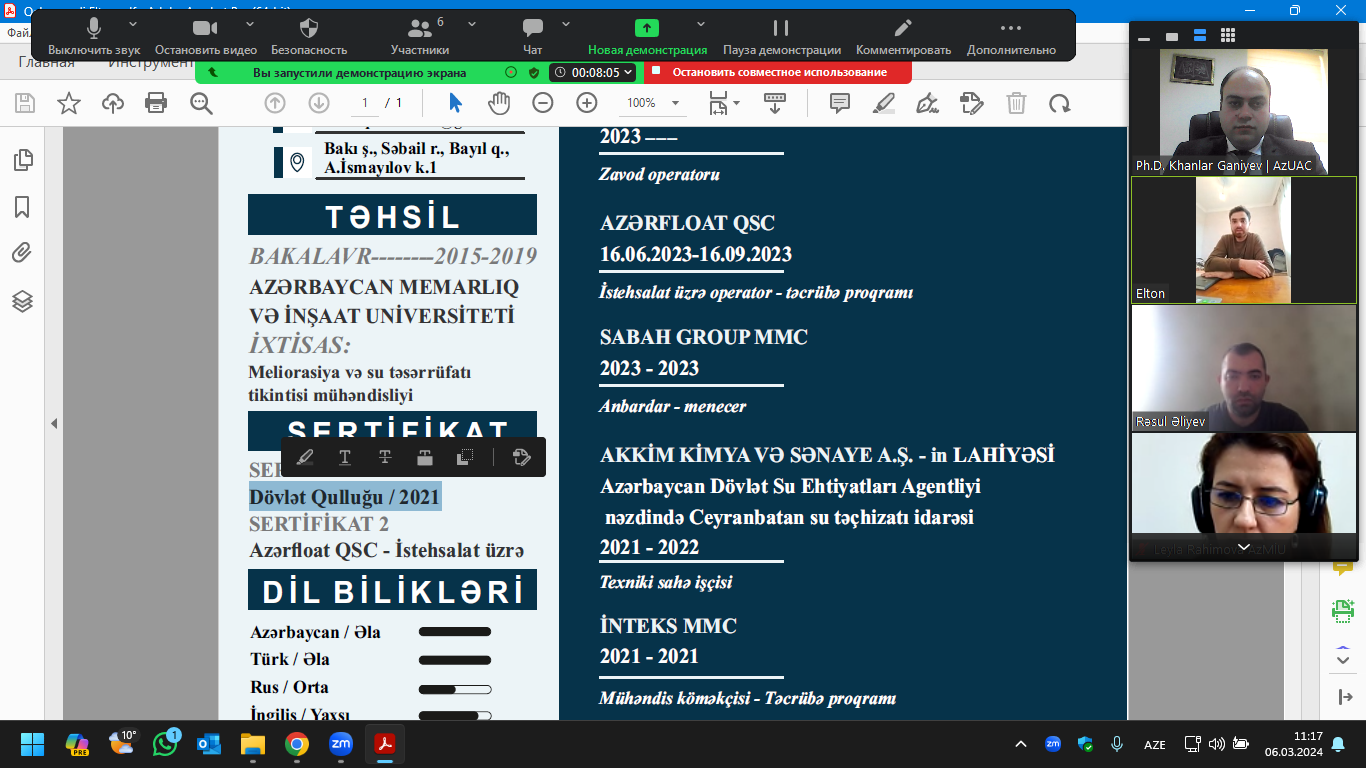Select Rəsul Əliyev video thumbnail
The height and width of the screenshot is (768, 1366).
click(1243, 367)
